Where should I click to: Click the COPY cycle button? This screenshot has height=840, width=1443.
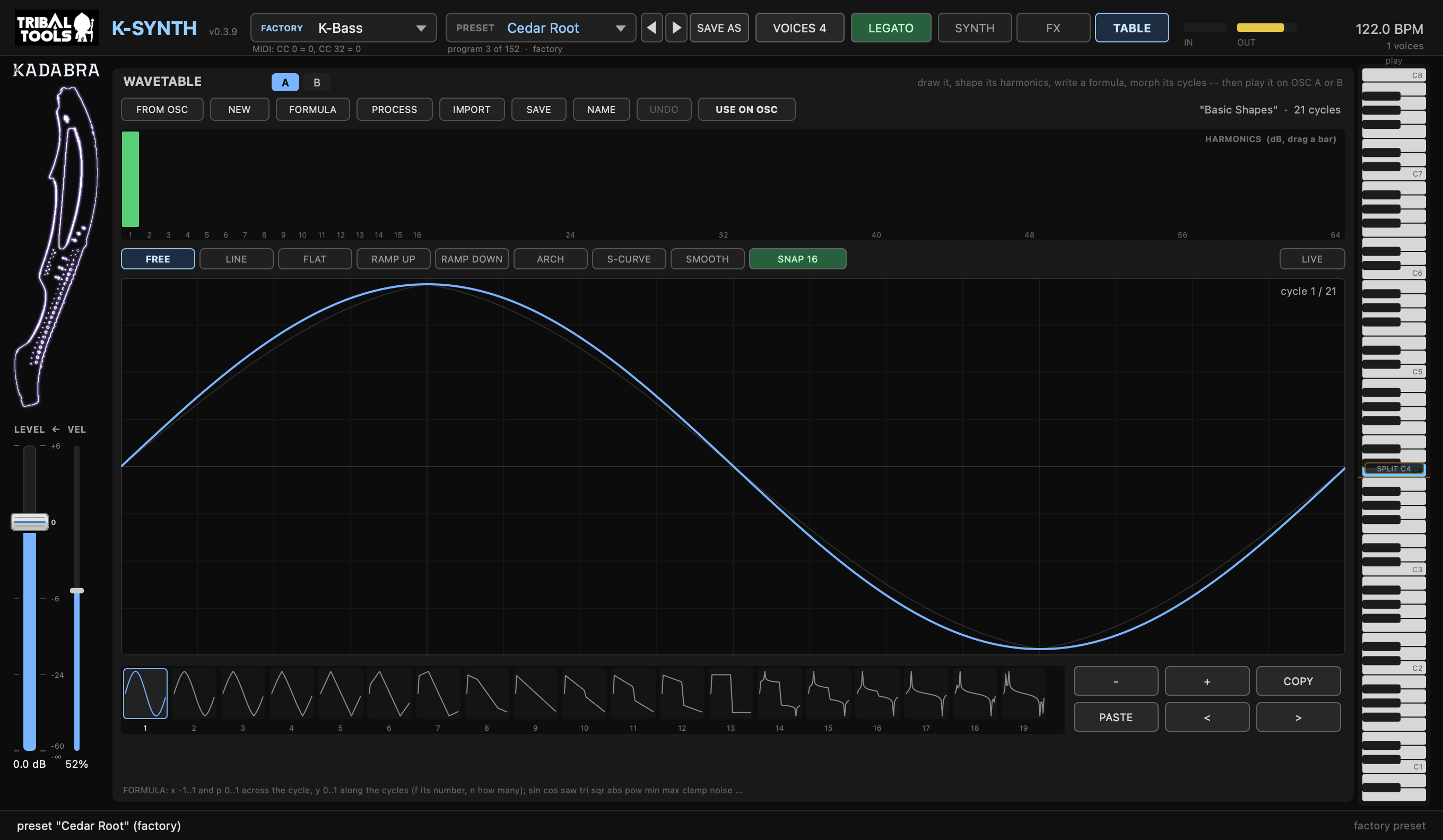(1298, 681)
